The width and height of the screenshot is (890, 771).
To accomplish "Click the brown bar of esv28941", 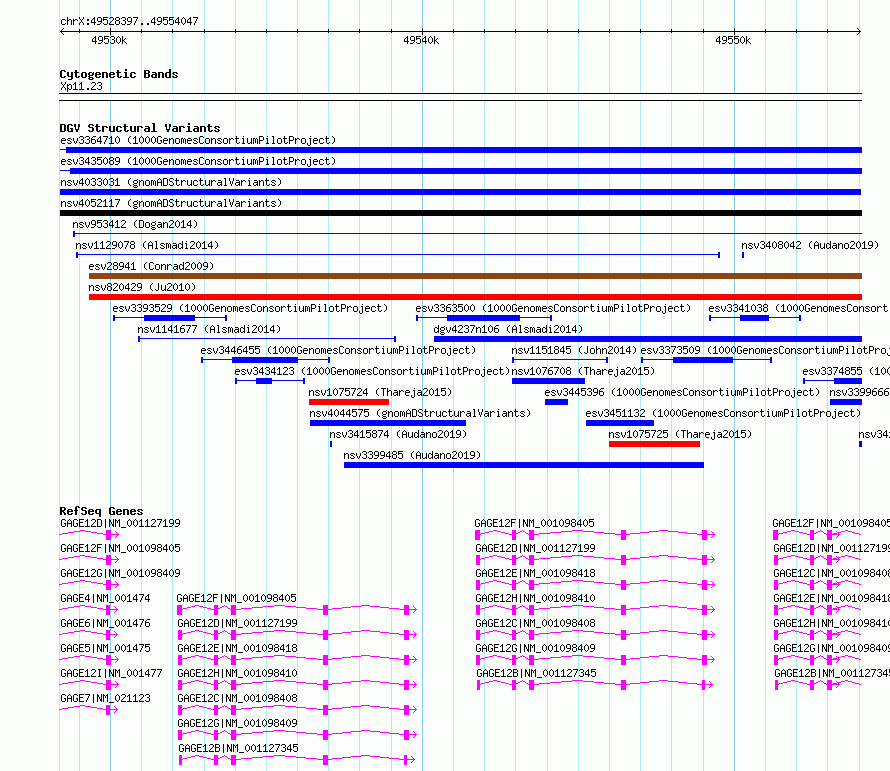I will point(475,276).
